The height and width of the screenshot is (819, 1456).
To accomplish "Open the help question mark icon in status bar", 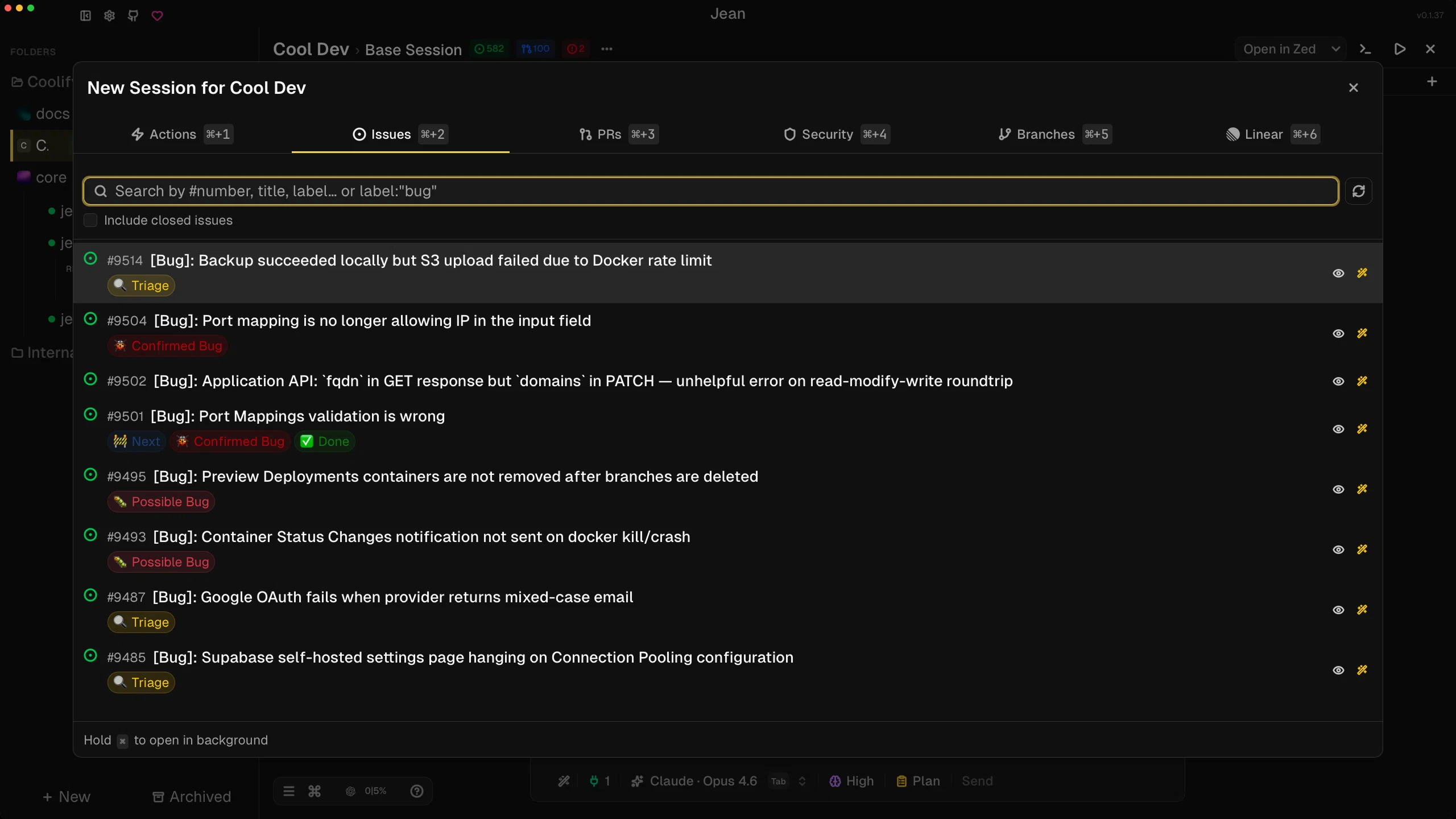I will click(417, 791).
